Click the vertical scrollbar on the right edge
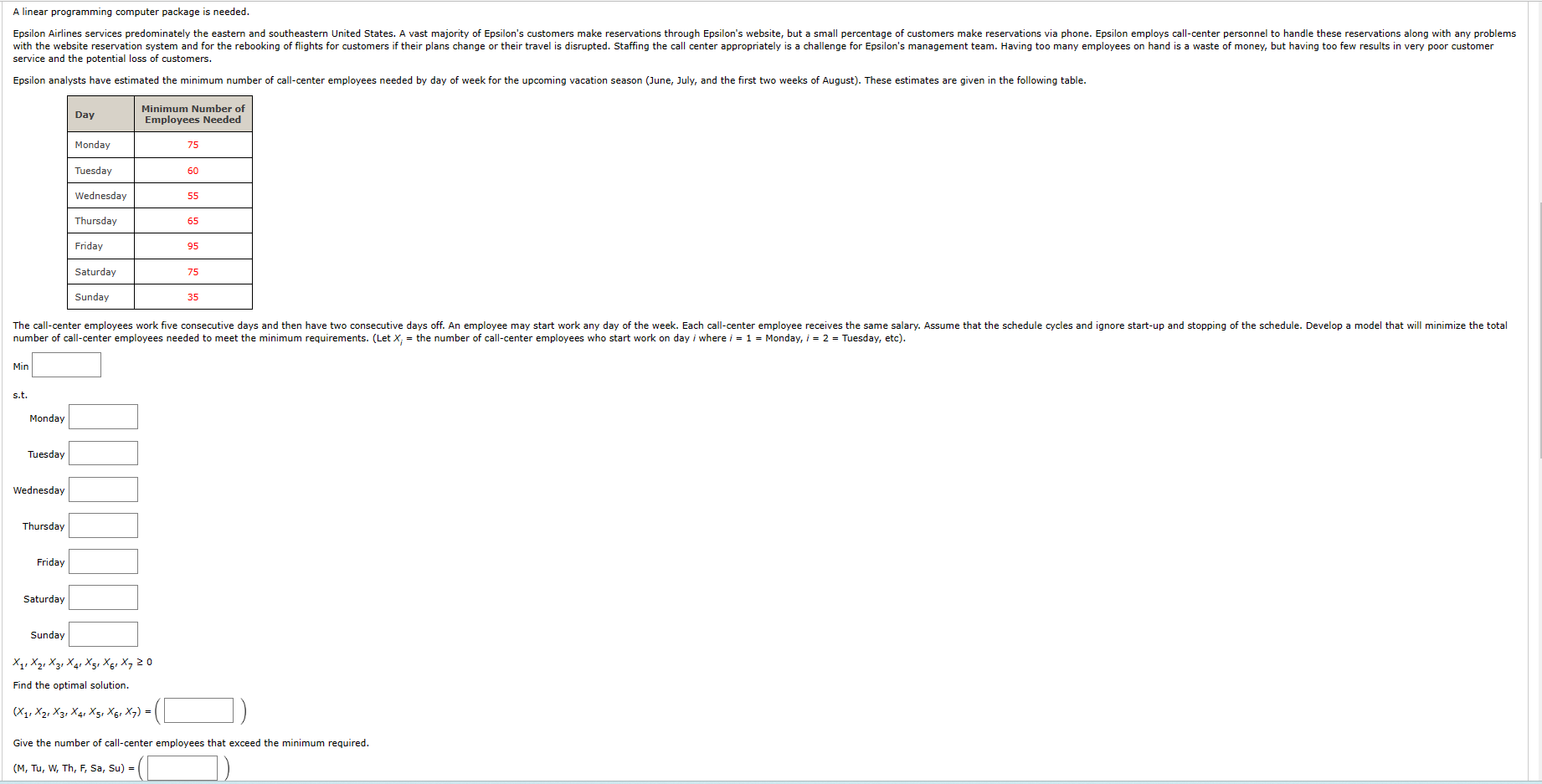This screenshot has height=784, width=1542. pyautogui.click(x=1539, y=331)
